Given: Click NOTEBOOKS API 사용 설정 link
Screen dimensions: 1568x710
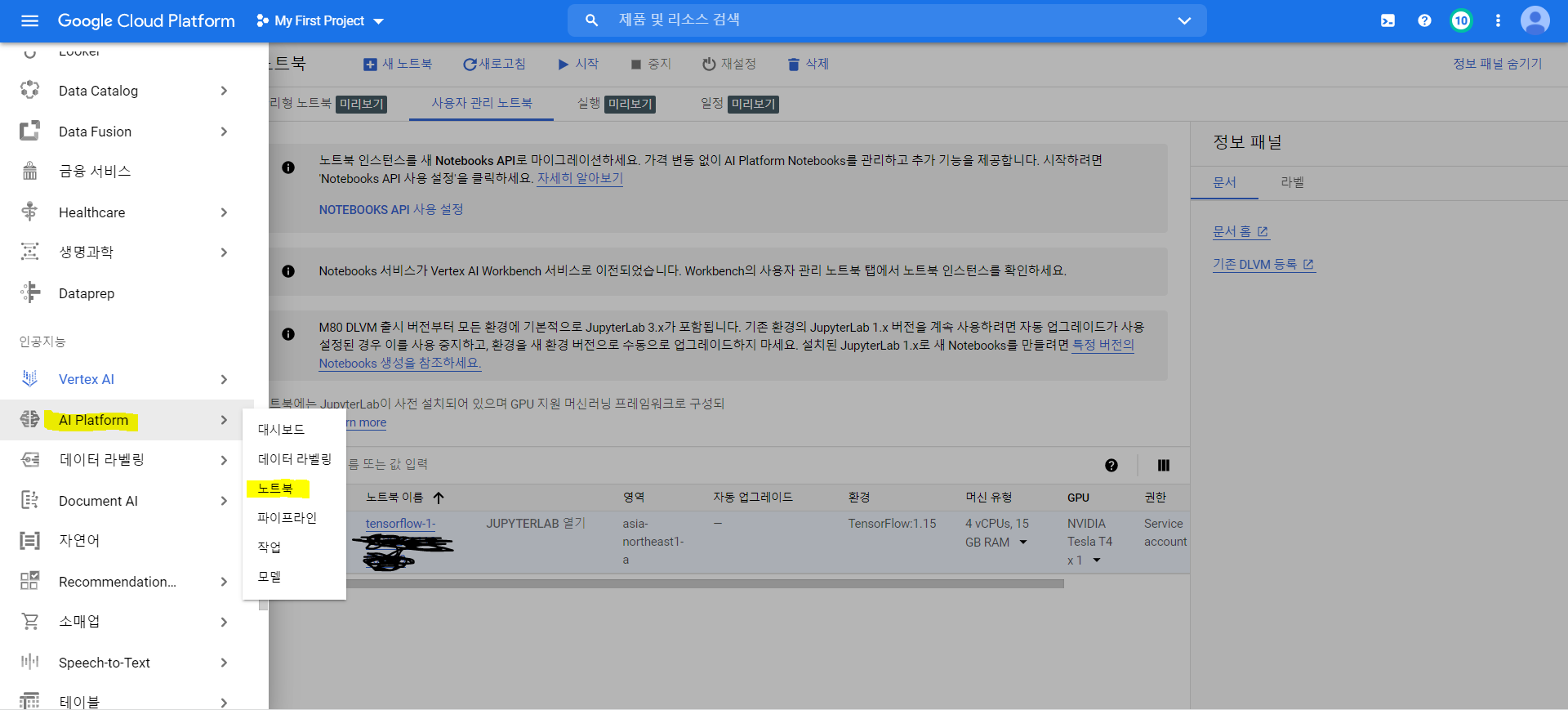Looking at the screenshot, I should 391,209.
